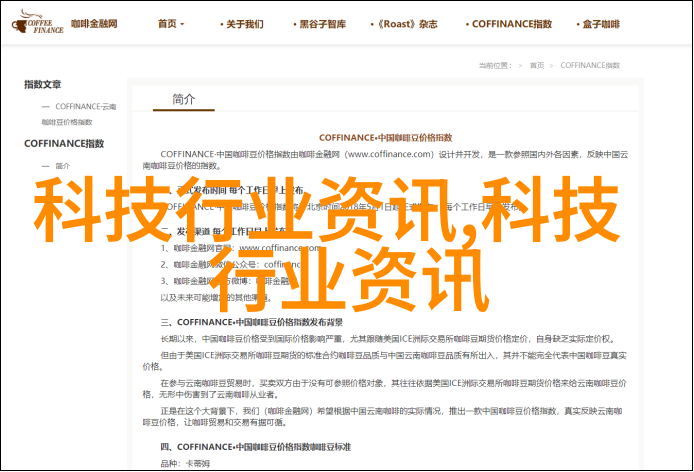Image resolution: width=694 pixels, height=472 pixels.
Task: Click the www.coffinance.com link in paragraph
Action: tap(389, 155)
